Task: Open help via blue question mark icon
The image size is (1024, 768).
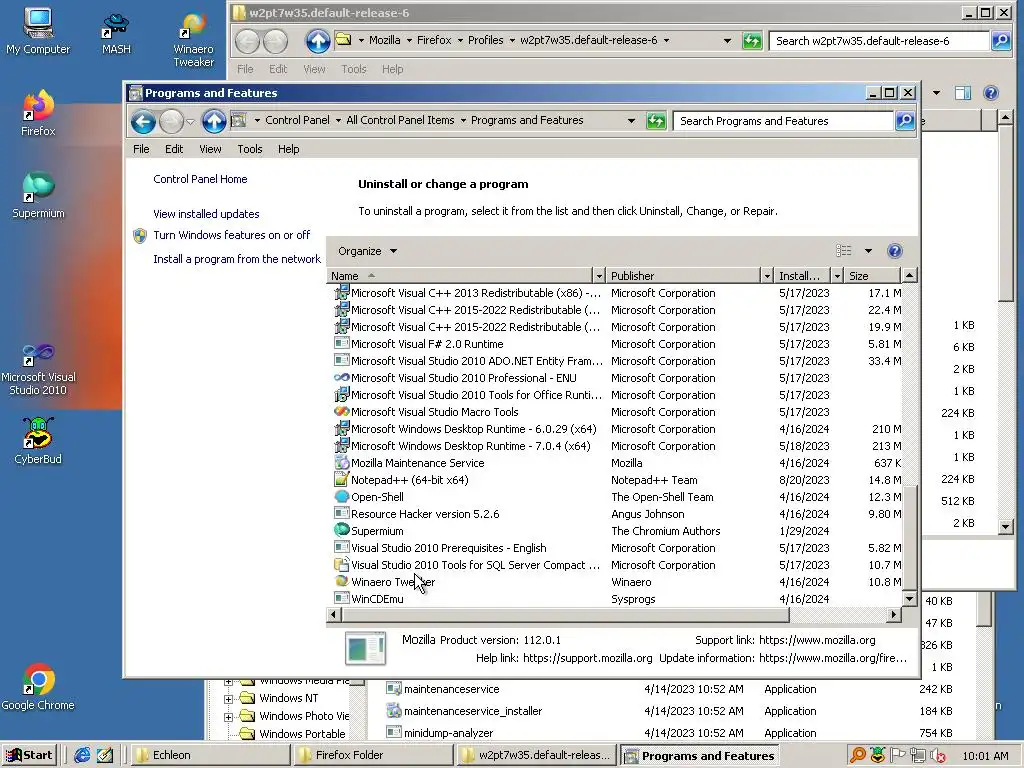Action: [x=895, y=251]
